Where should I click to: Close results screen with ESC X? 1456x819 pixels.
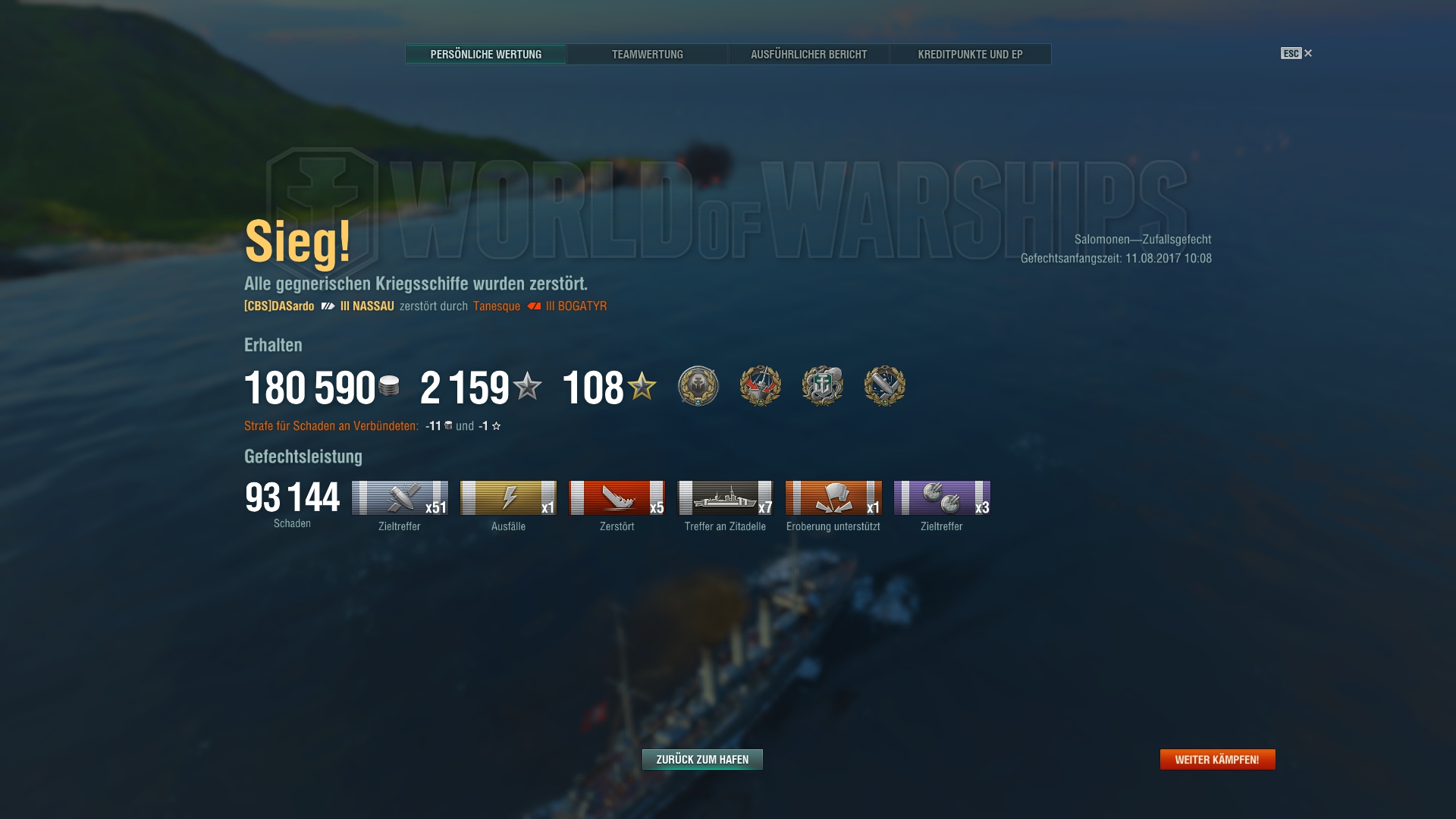click(x=1297, y=53)
